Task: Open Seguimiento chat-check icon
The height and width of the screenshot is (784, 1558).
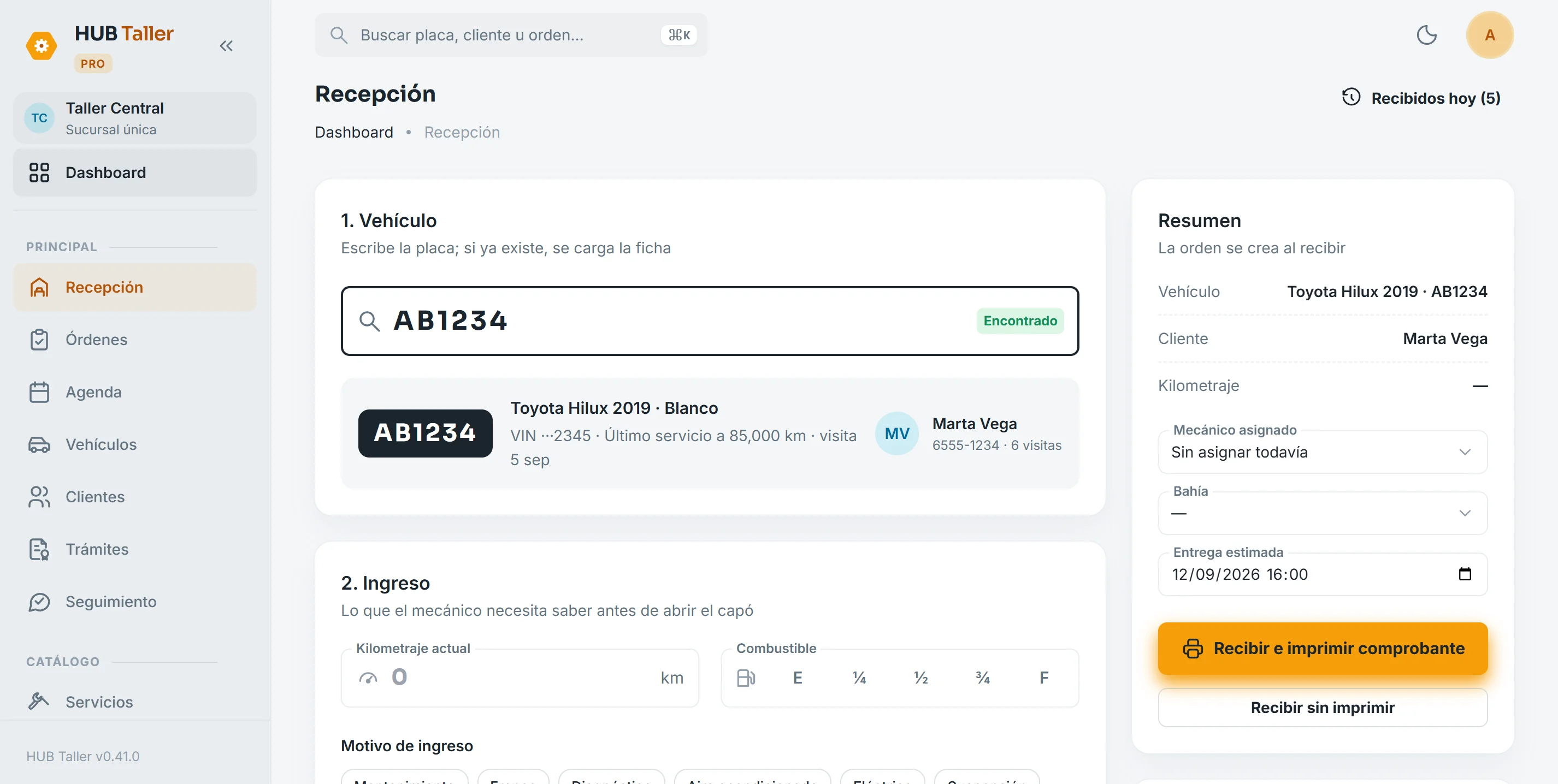Action: [x=39, y=602]
